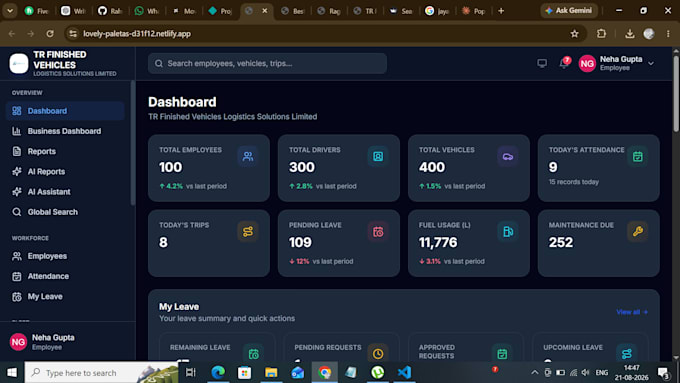Expand the Neha Gupta user menu chevron
Viewport: 680px width, 383px height.
(651, 63)
